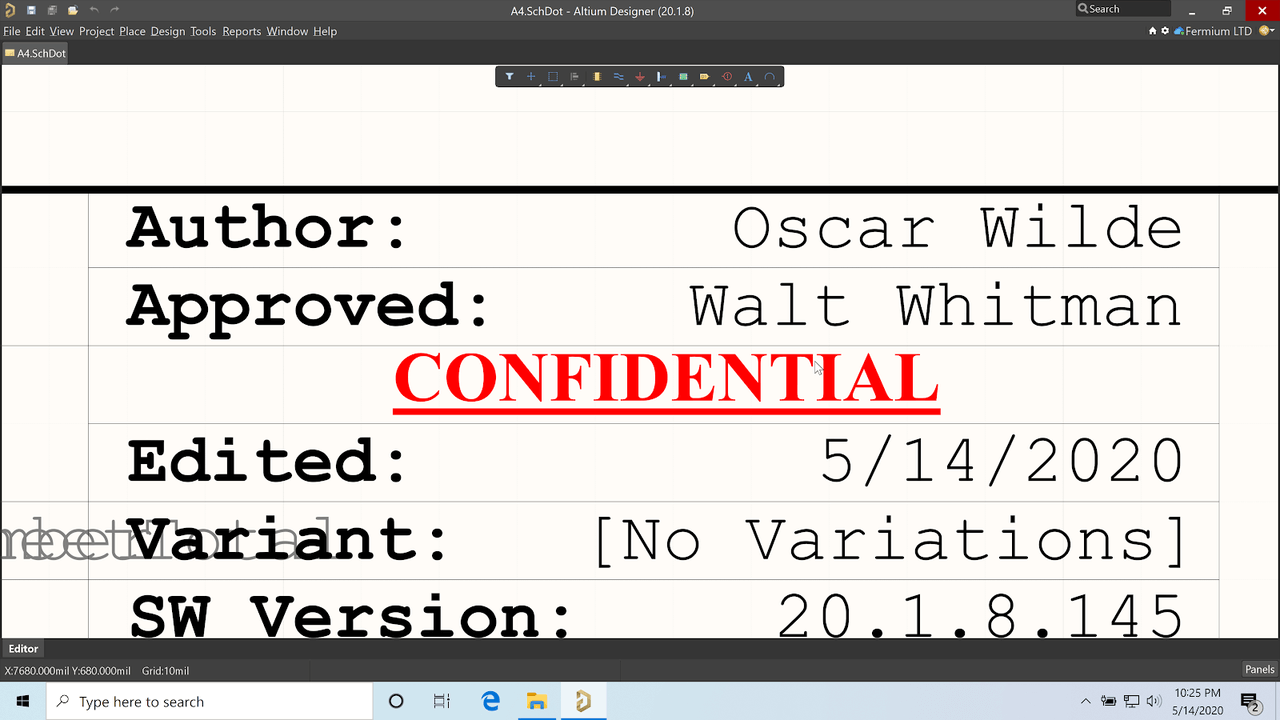1280x720 pixels.
Task: Select the 'Oscar Wilde' author value
Action: click(958, 228)
